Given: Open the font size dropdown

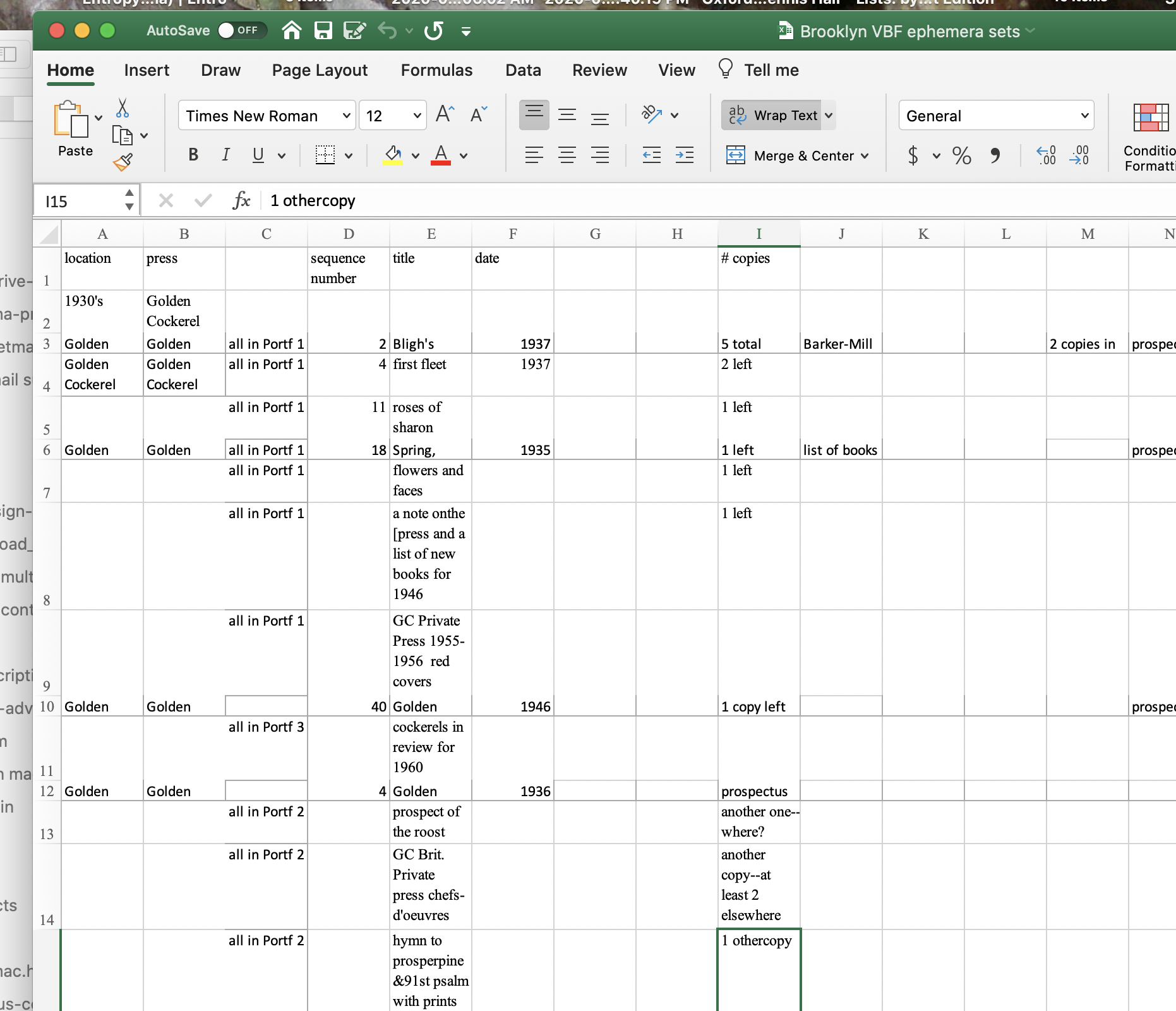Looking at the screenshot, I should (x=417, y=116).
